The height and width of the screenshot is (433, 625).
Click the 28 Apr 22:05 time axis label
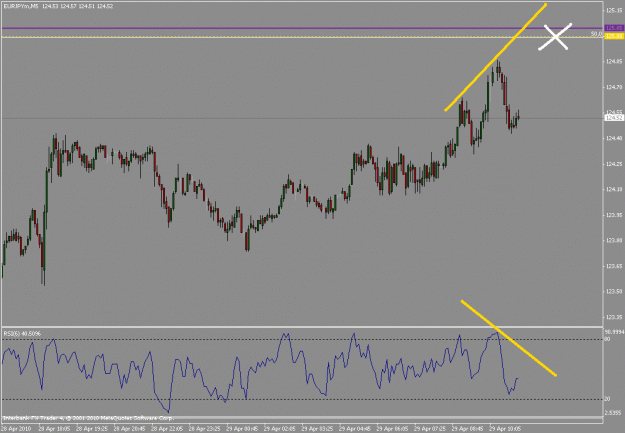pos(168,429)
